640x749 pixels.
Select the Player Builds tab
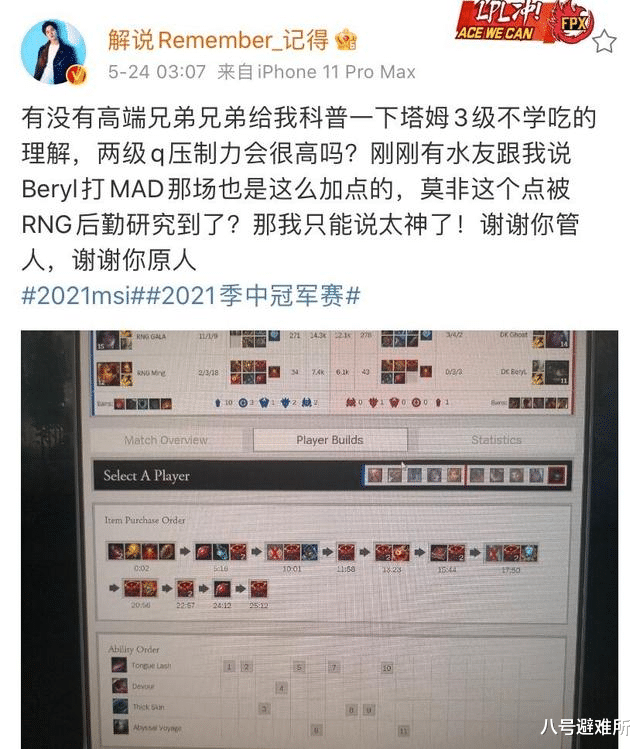(x=330, y=440)
